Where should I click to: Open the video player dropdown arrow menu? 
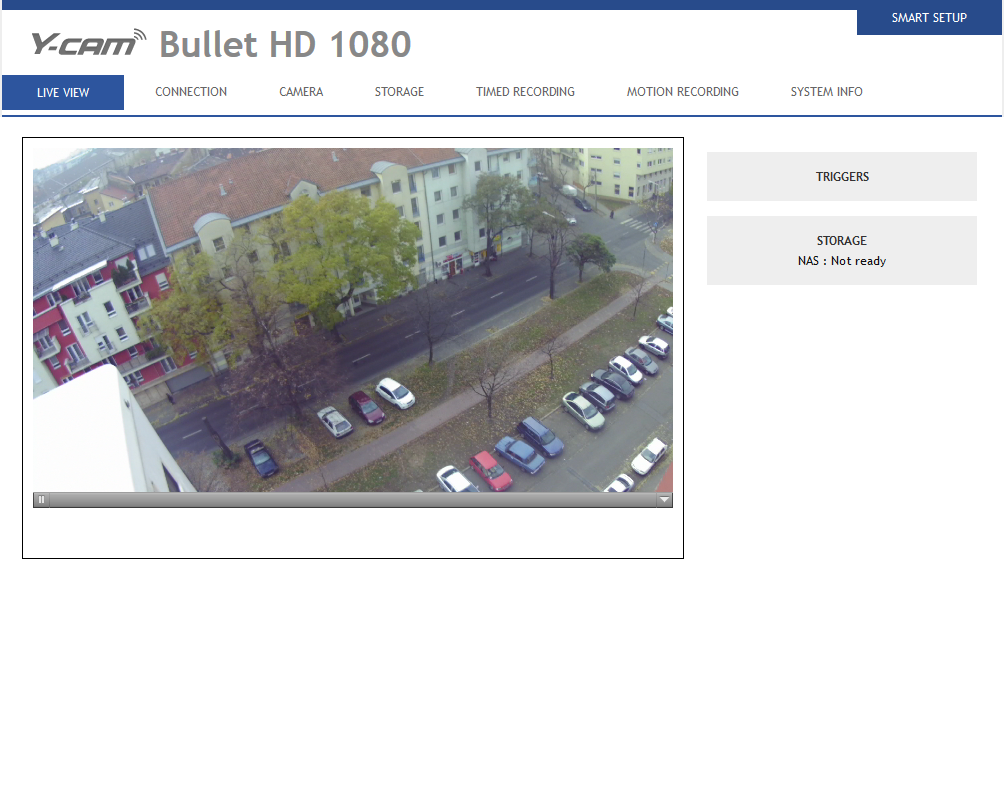tap(664, 500)
